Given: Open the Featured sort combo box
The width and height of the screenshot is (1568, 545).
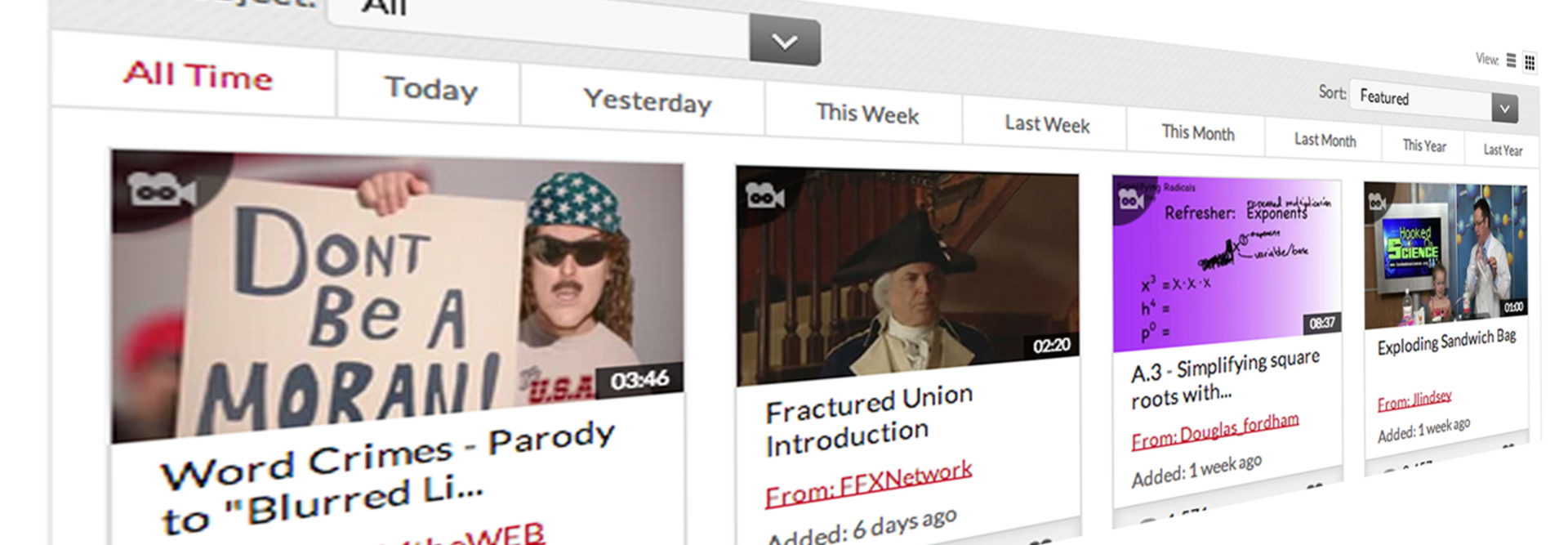Looking at the screenshot, I should click(1434, 101).
